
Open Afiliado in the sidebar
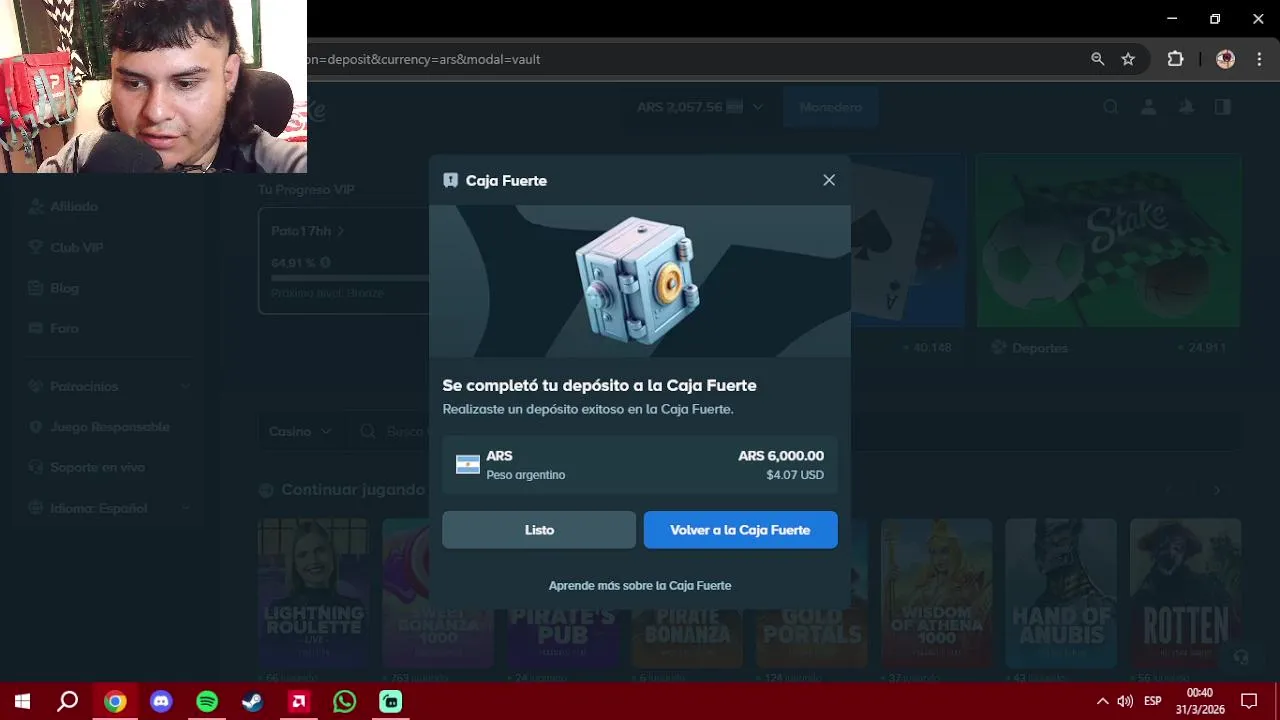pyautogui.click(x=74, y=206)
